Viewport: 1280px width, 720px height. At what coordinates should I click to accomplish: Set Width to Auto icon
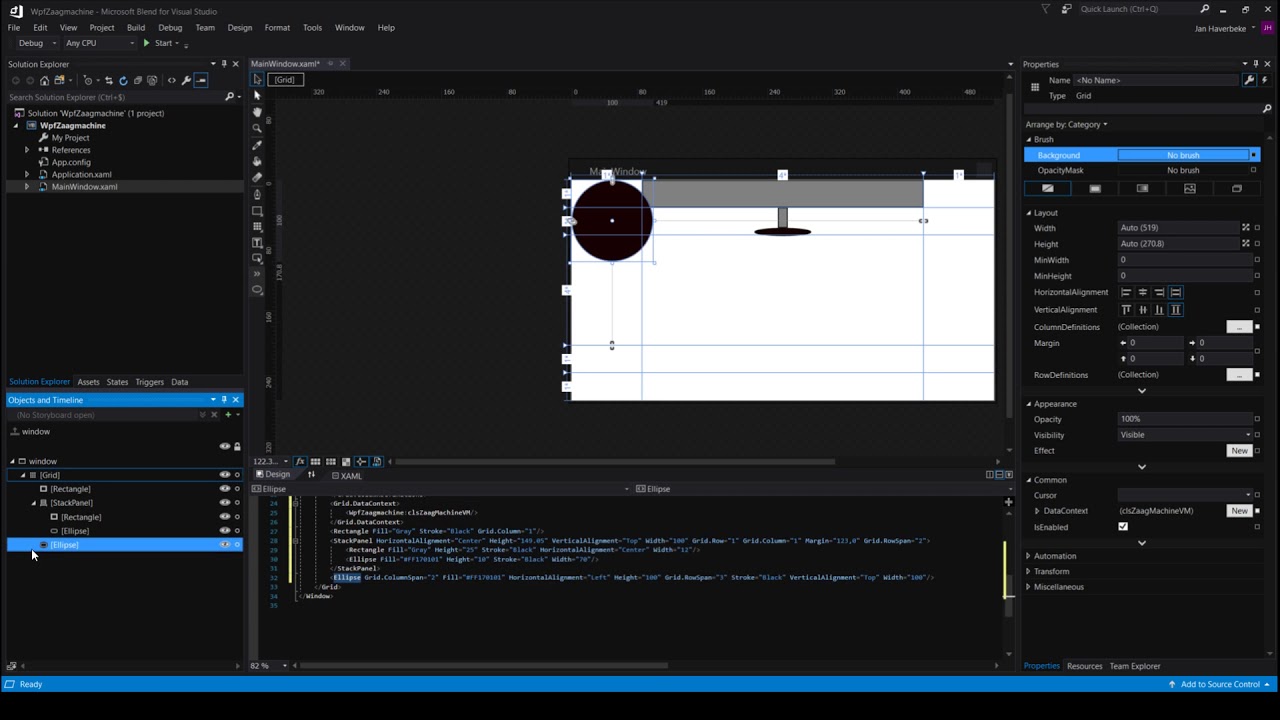[1246, 228]
